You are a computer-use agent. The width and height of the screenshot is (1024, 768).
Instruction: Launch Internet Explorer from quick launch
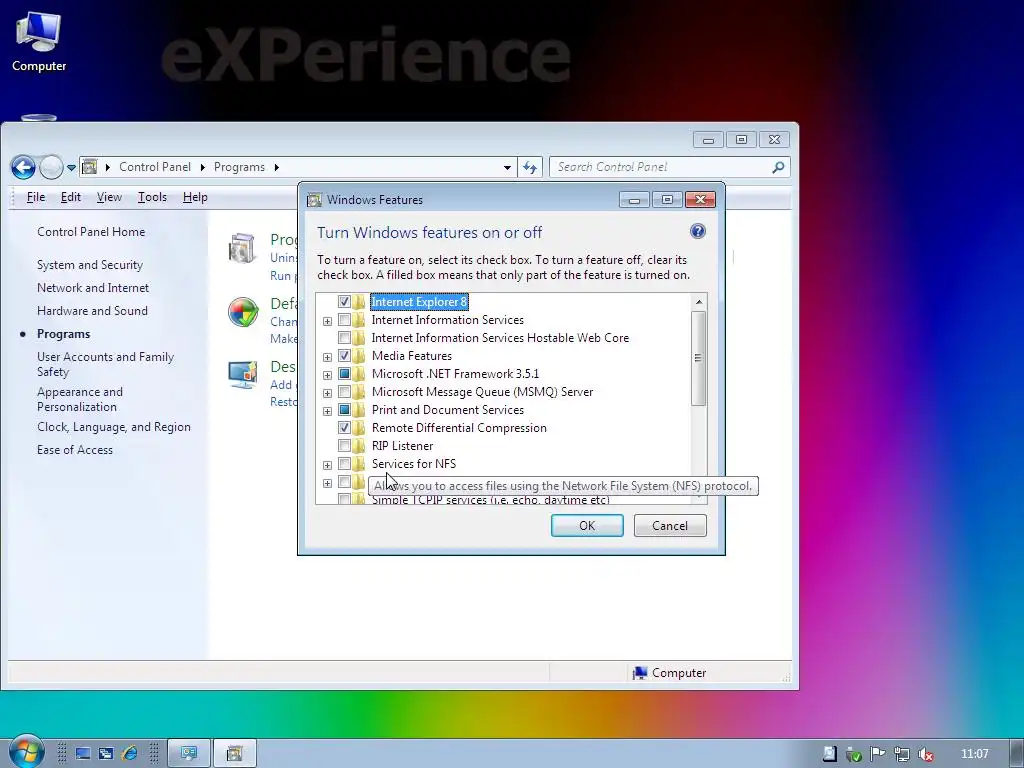click(x=130, y=754)
